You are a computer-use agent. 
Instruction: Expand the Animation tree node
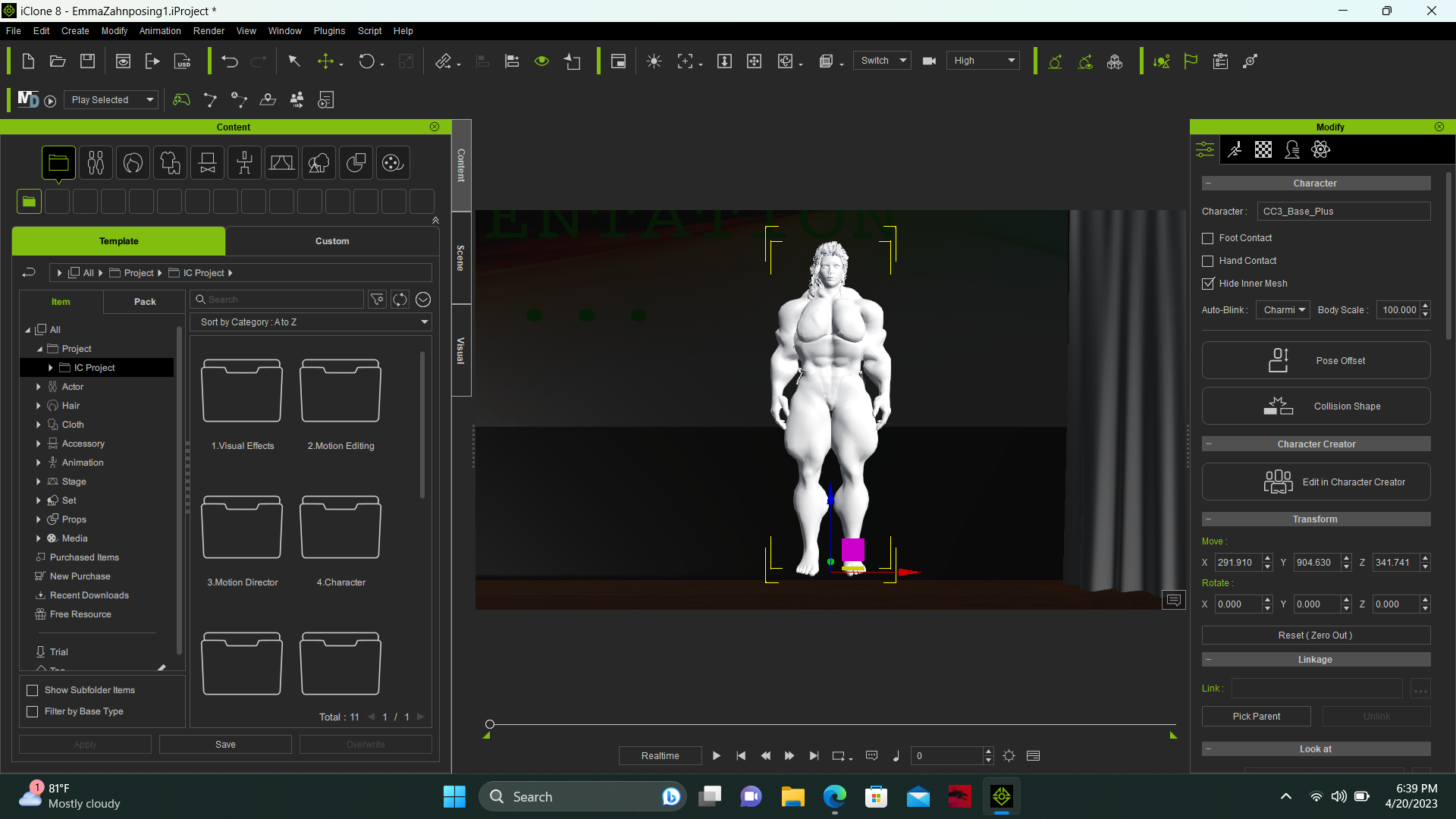coord(39,463)
